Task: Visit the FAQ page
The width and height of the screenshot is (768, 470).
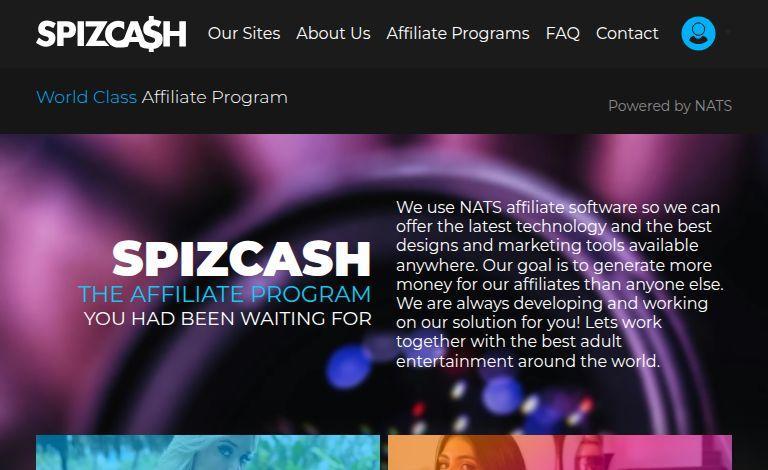Action: pos(563,33)
